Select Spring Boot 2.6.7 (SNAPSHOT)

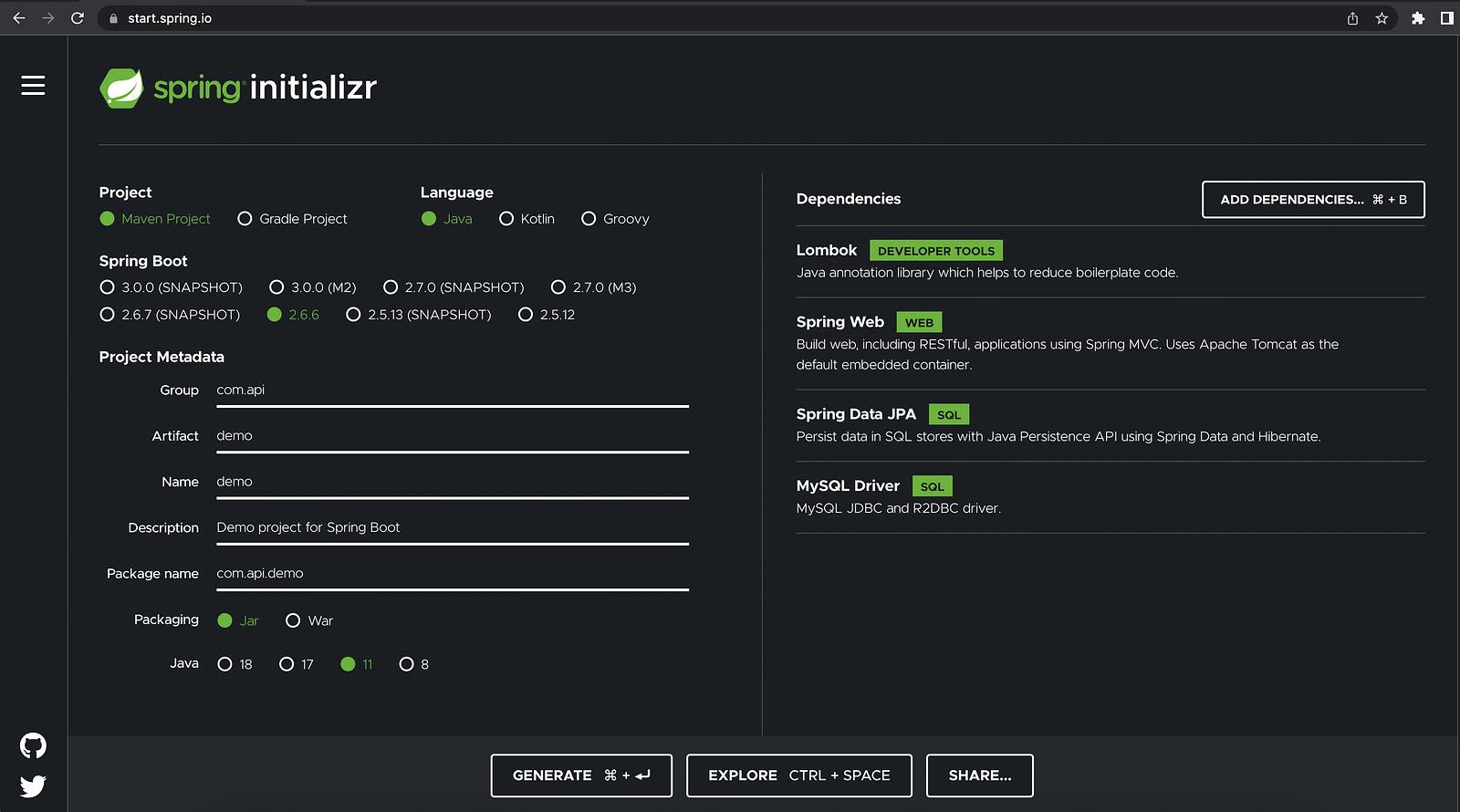(170, 315)
